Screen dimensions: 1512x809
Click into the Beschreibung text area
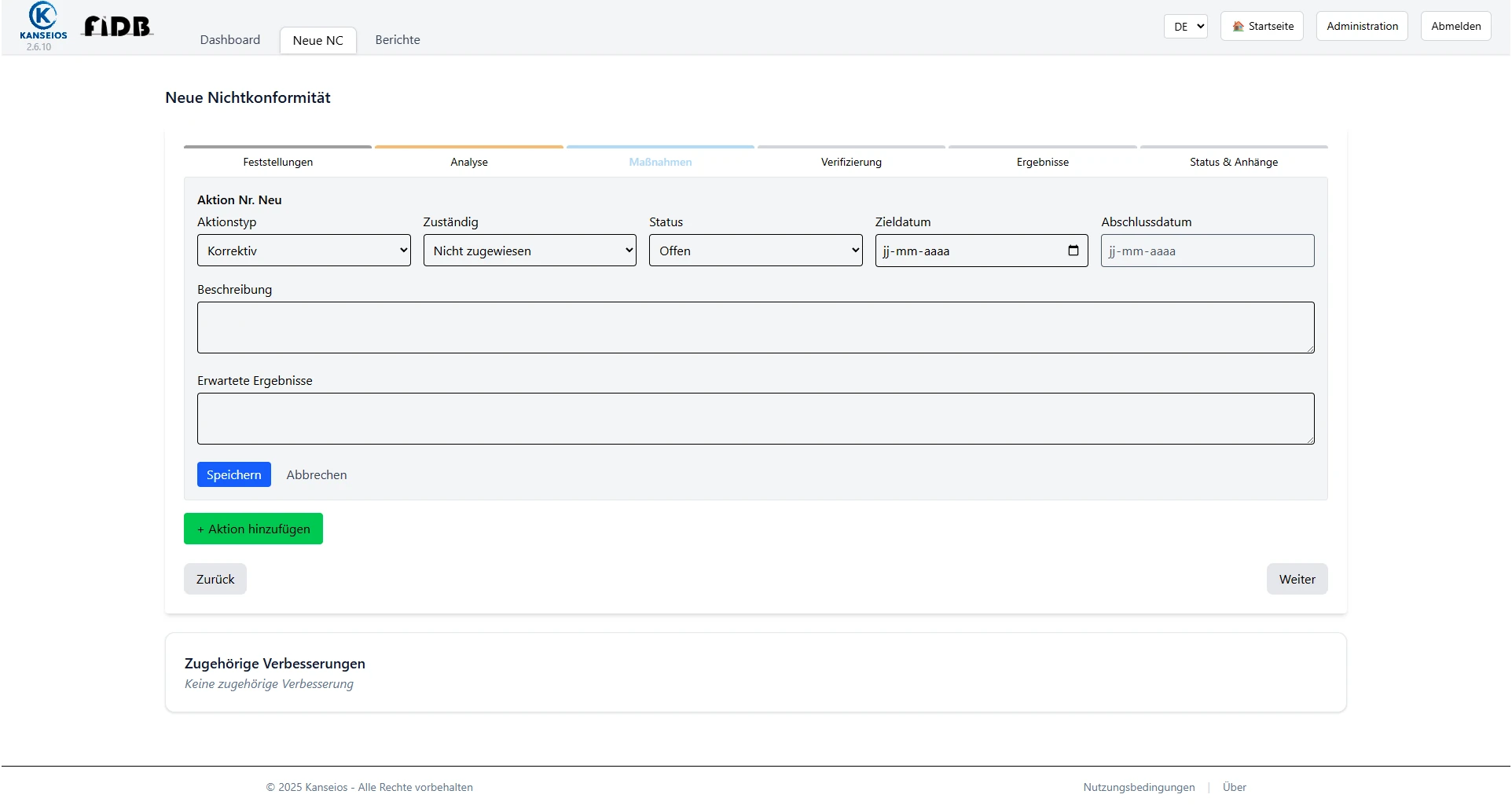[x=755, y=328]
